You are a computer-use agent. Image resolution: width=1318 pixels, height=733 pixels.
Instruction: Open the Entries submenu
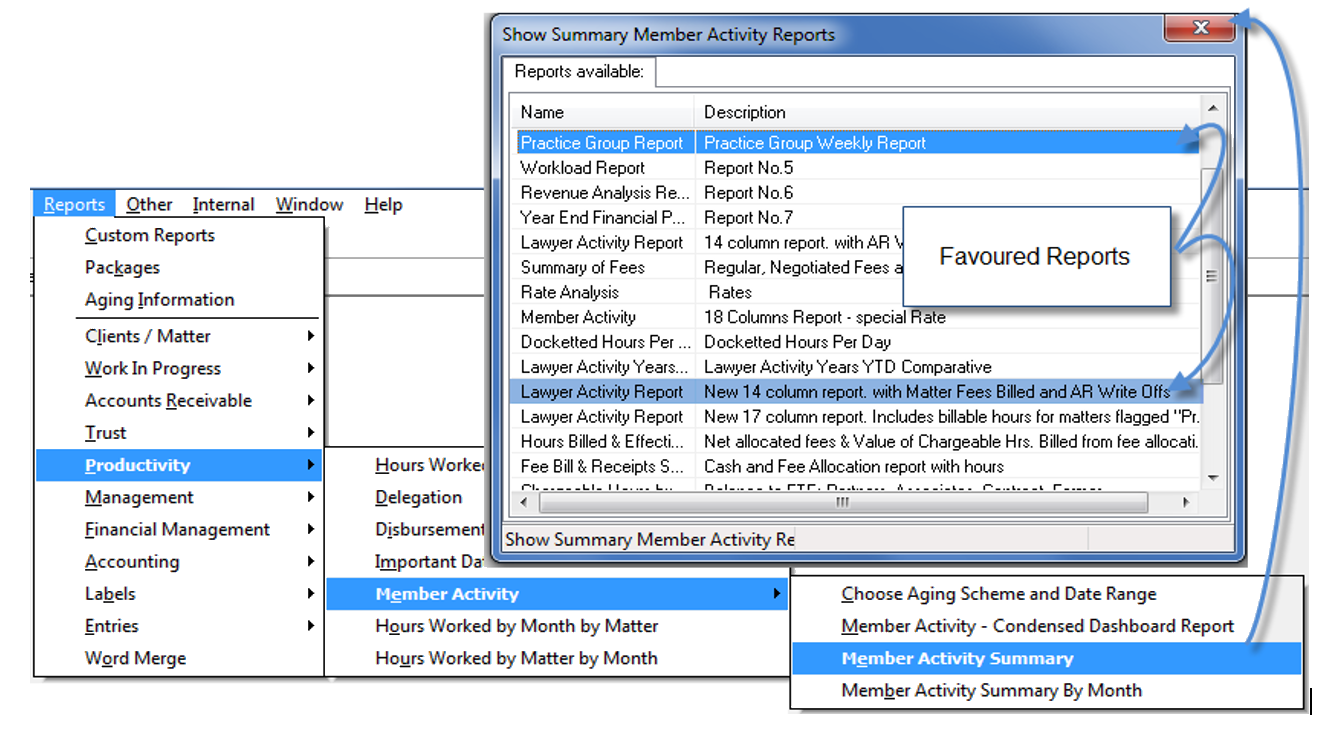click(178, 626)
